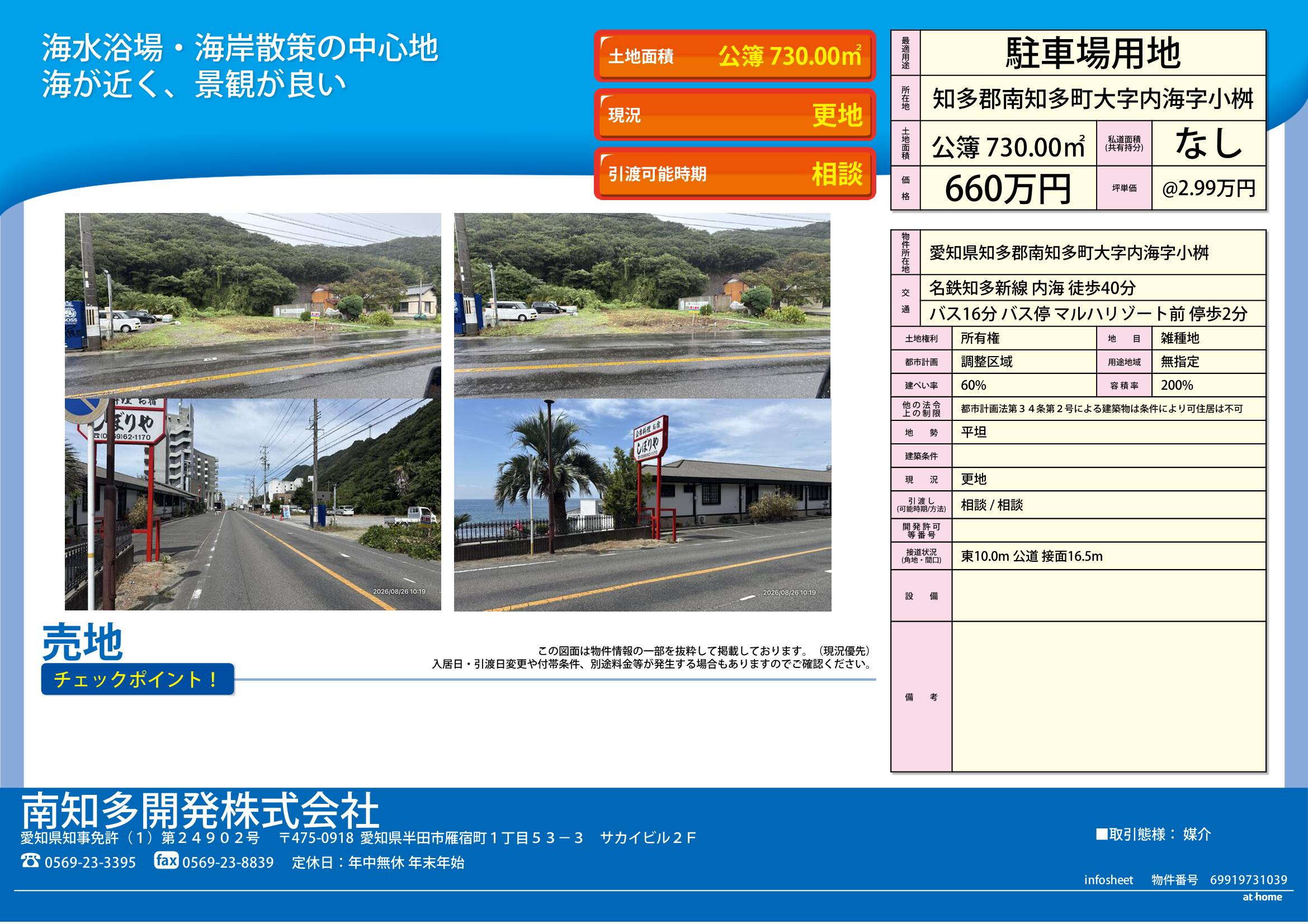1308x924 pixels.
Task: Open the palm tree seaside photo
Action: point(643,505)
